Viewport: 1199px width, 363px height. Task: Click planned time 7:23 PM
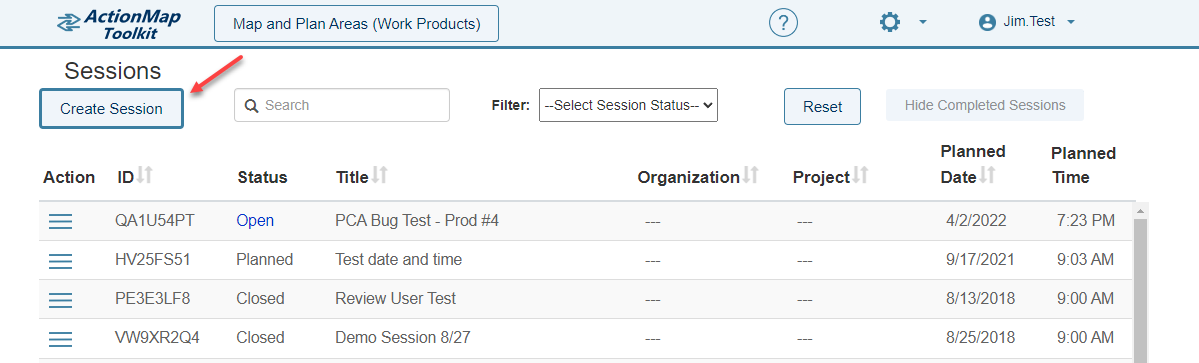pos(1086,221)
